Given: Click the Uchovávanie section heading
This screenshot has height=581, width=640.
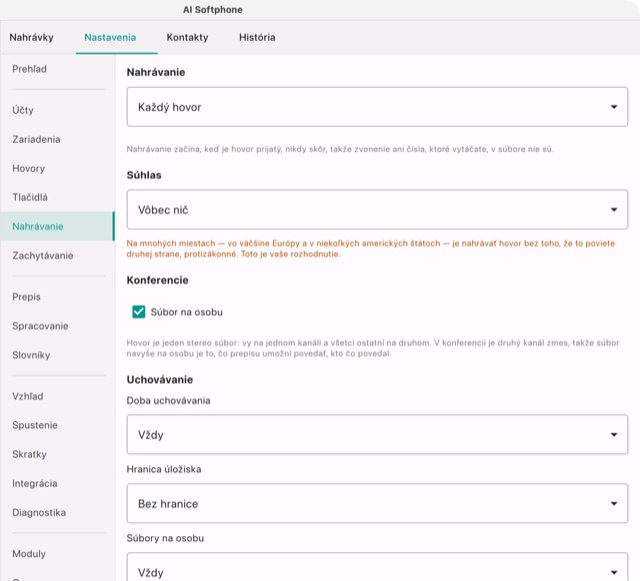Looking at the screenshot, I should pos(160,380).
